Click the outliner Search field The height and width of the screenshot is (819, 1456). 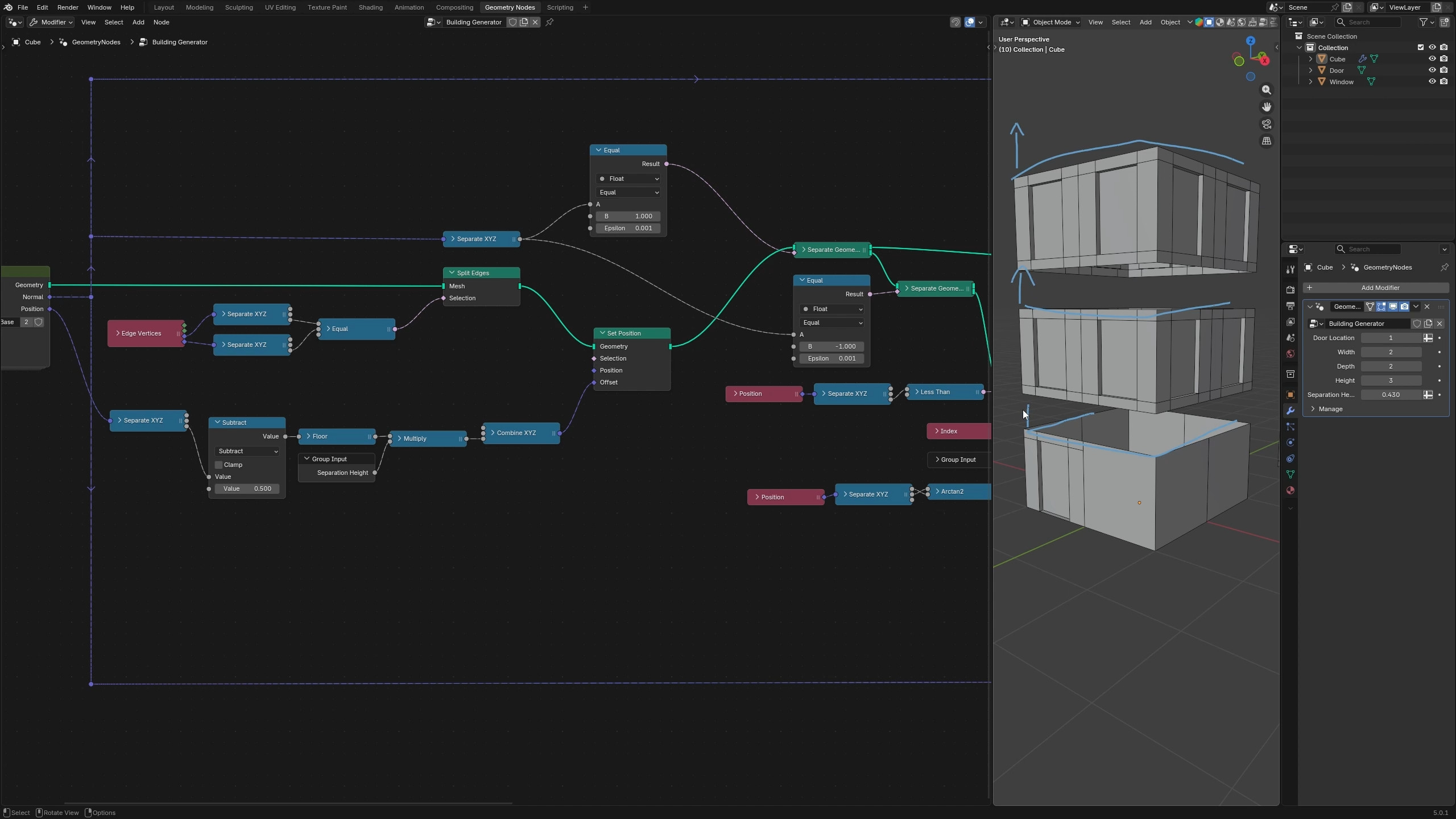[1367, 22]
